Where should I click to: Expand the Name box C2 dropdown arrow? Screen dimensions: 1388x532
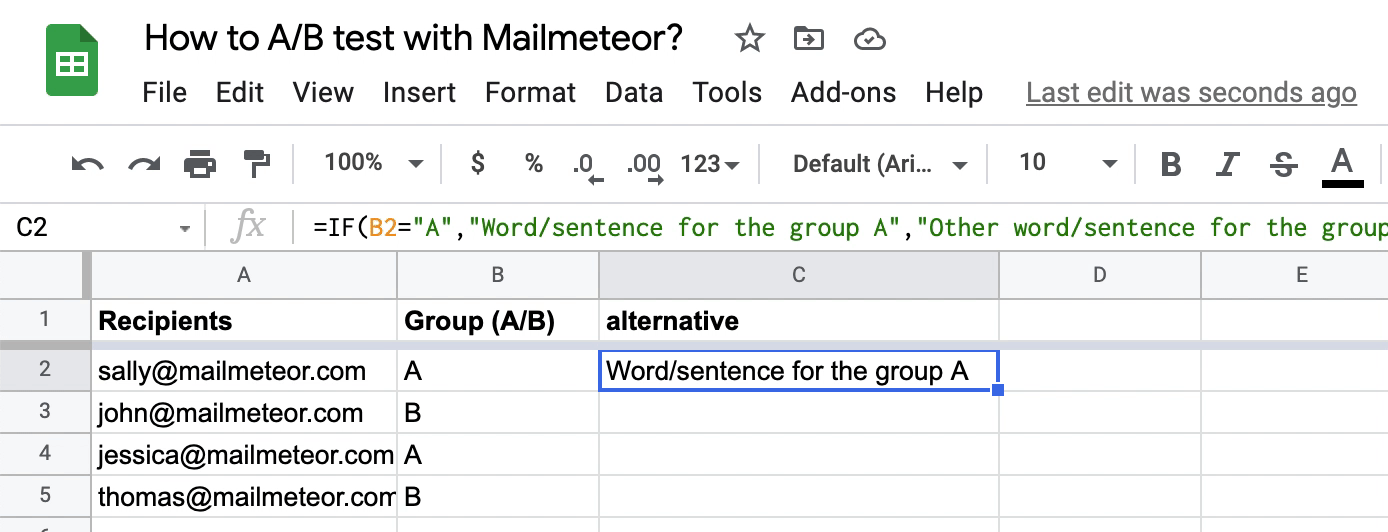pos(185,229)
